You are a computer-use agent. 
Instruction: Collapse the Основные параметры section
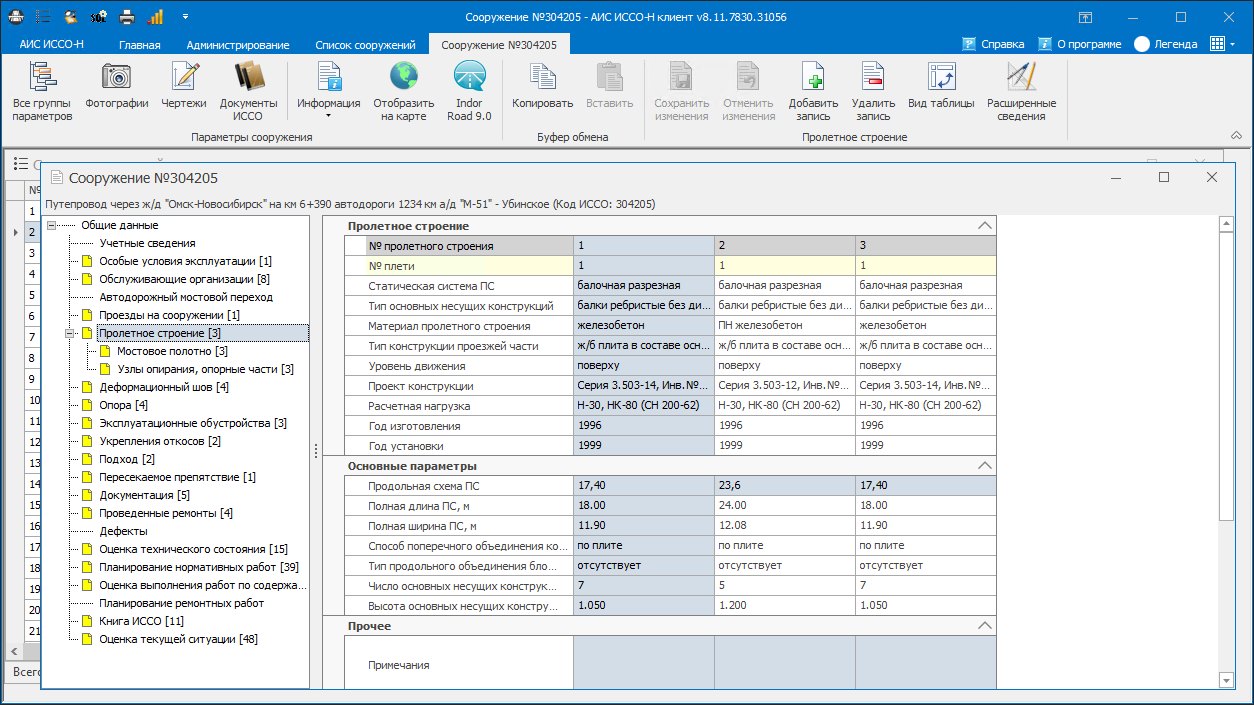[985, 466]
